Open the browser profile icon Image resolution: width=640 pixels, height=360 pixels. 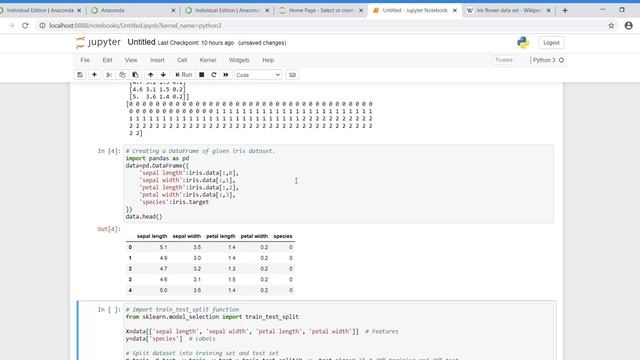click(x=629, y=25)
